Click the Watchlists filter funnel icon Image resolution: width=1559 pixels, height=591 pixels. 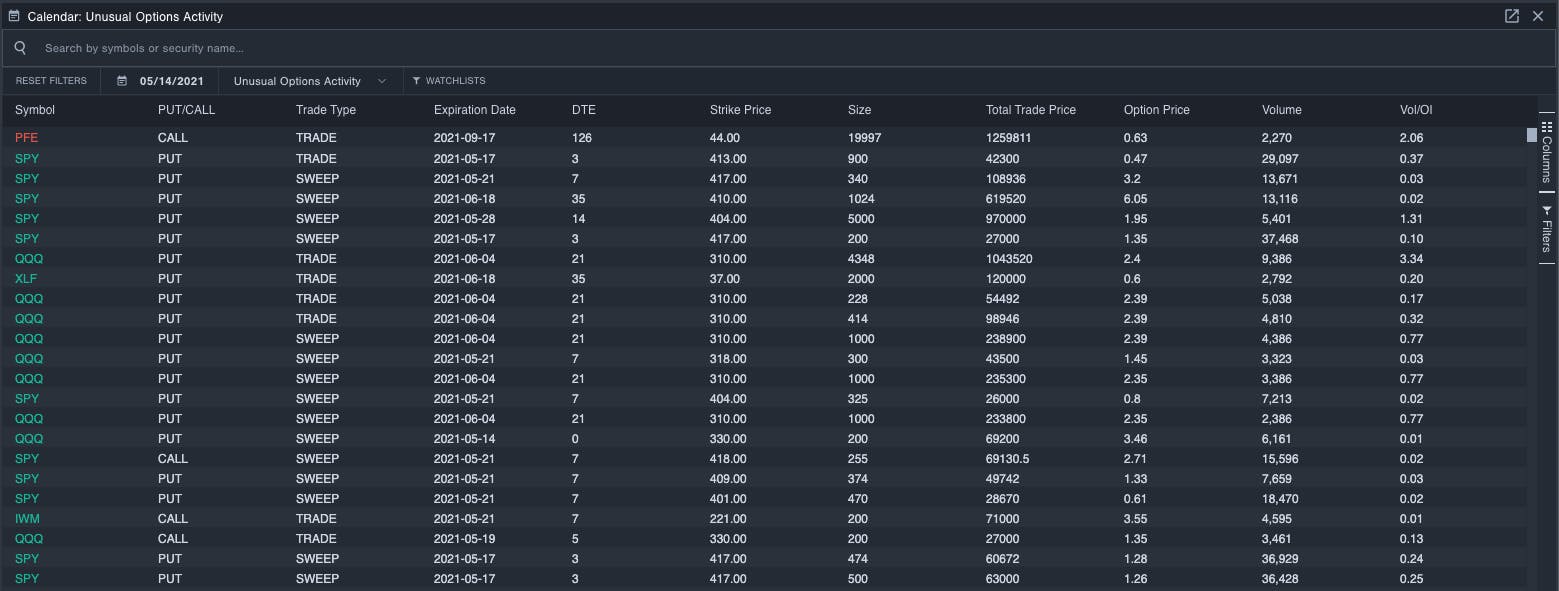click(x=416, y=81)
